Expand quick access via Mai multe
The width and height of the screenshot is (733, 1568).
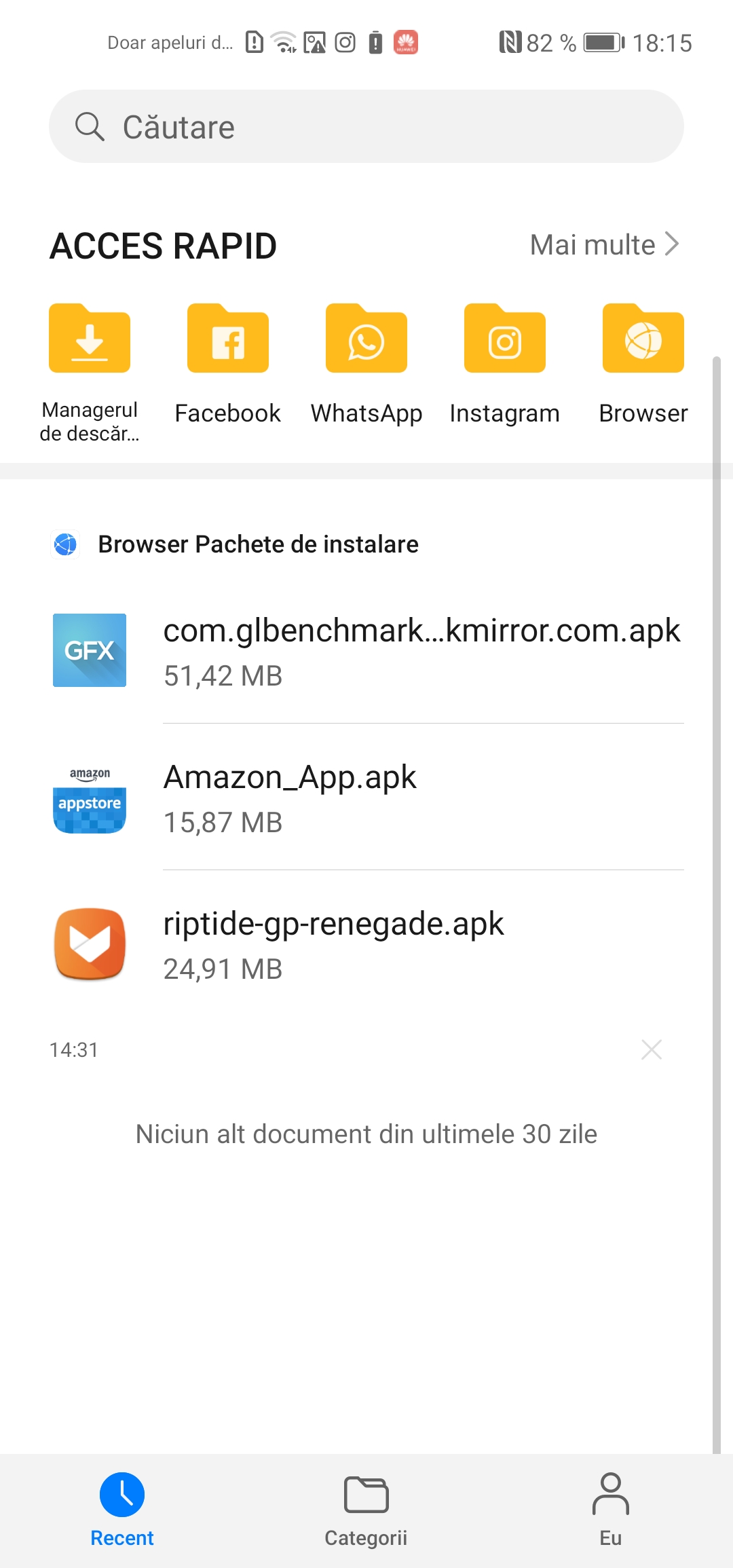click(x=604, y=245)
